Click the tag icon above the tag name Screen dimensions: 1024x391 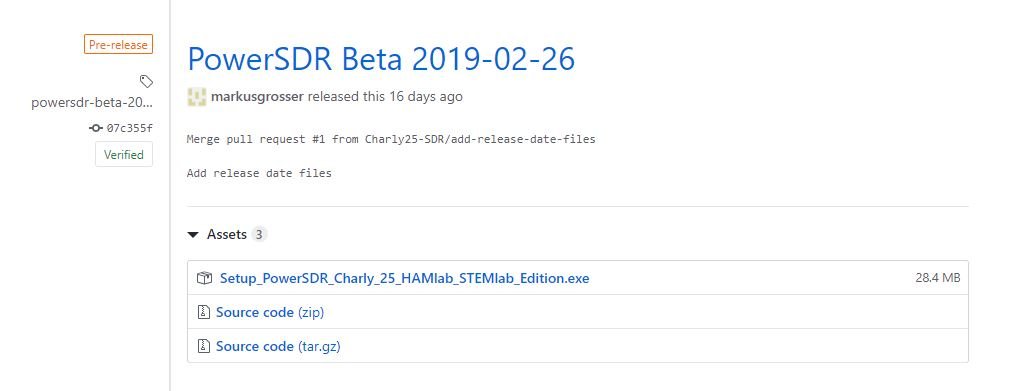pos(146,82)
